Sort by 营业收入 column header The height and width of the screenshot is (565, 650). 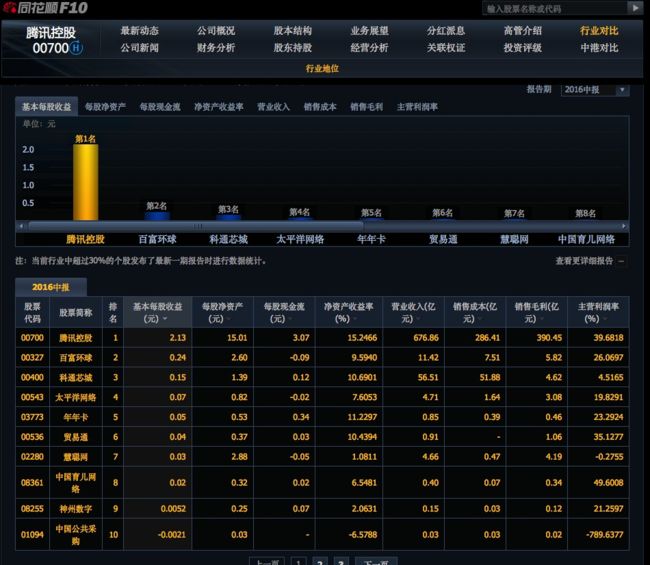[413, 313]
